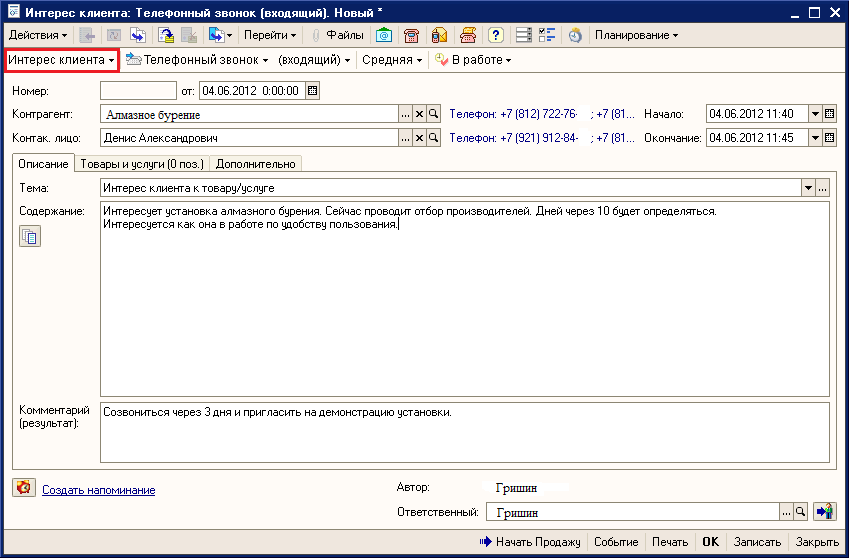849x558 pixels.
Task: Click the Контрагент field Алмазное бурение
Action: [x=250, y=114]
